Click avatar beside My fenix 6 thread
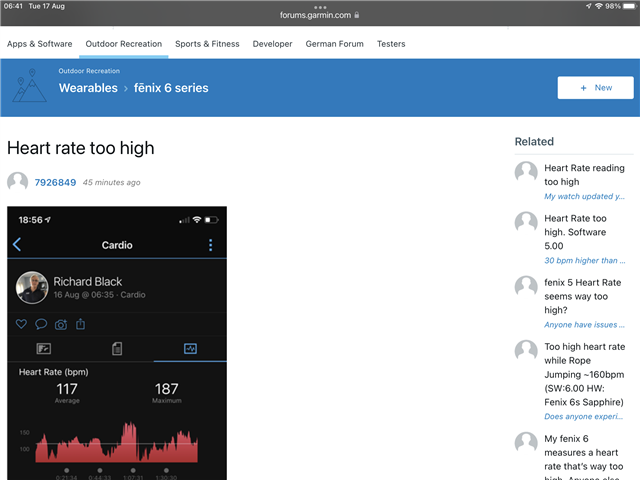Viewport: 640px width, 480px height. coord(526,442)
